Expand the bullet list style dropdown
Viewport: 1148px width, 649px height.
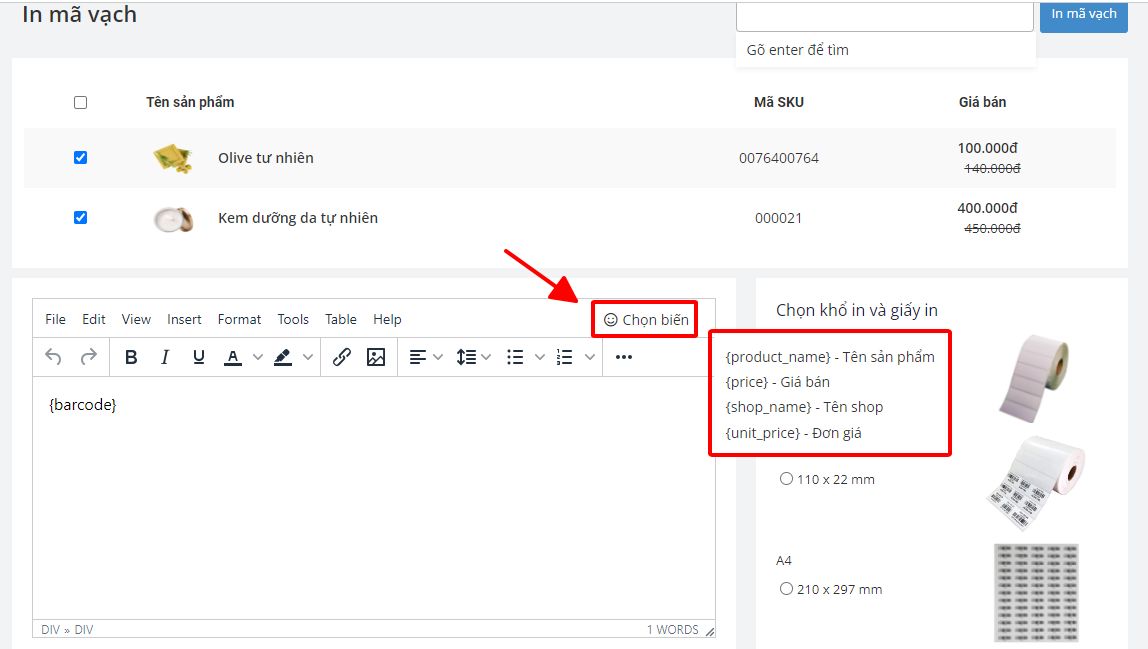540,357
